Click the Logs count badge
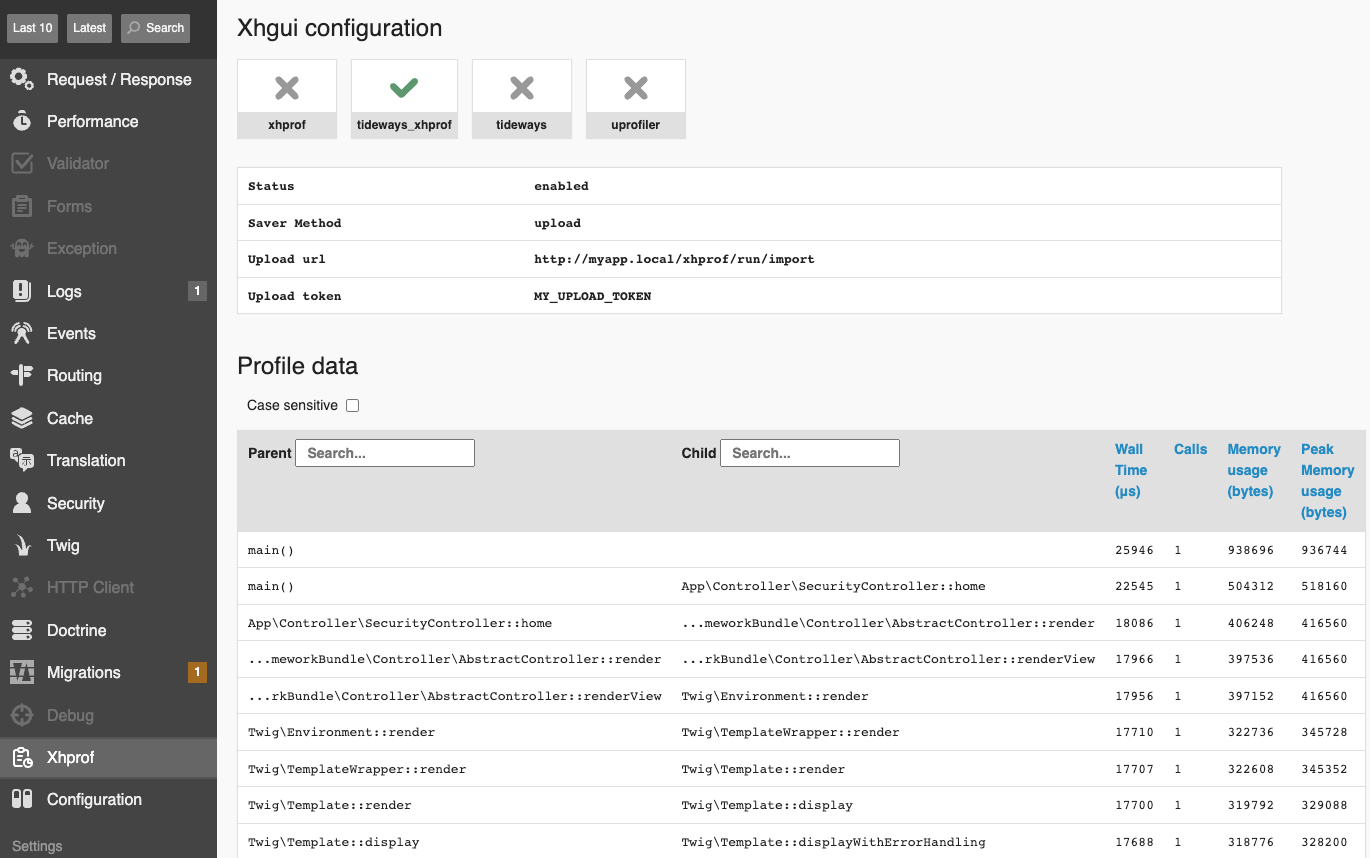This screenshot has width=1370, height=858. tap(197, 291)
